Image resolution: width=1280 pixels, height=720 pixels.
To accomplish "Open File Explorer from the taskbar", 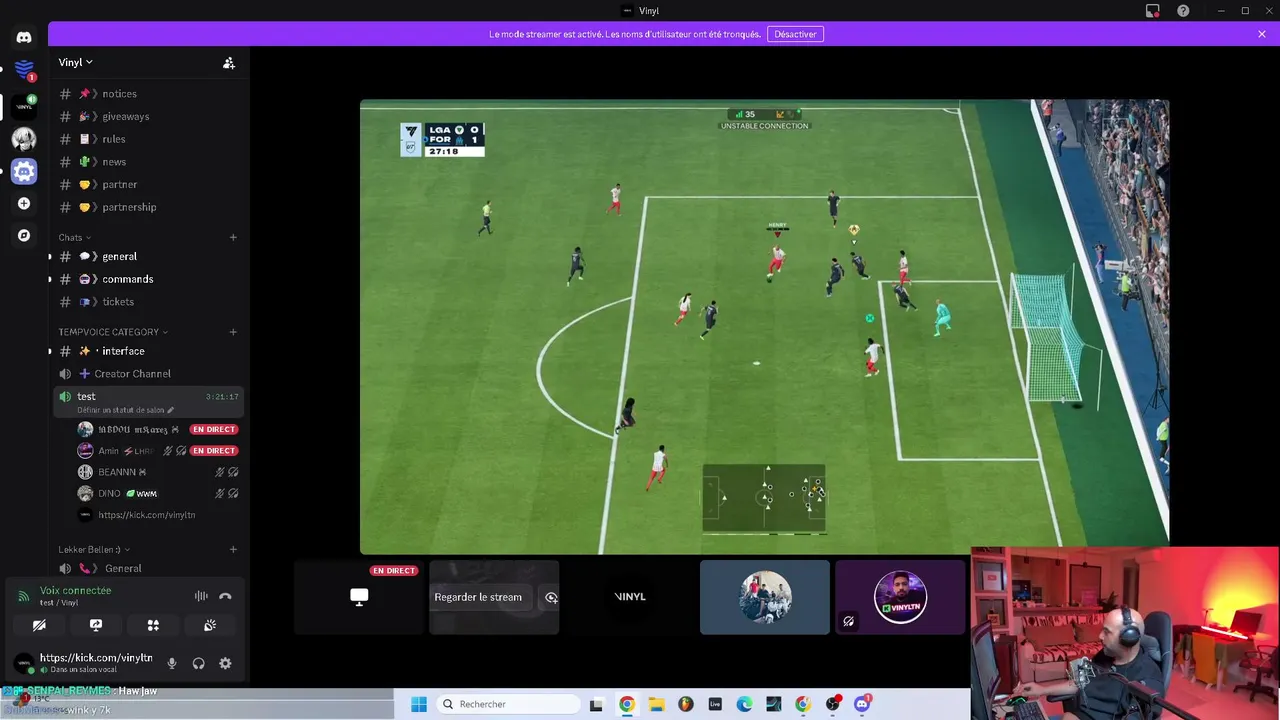I will 656,704.
